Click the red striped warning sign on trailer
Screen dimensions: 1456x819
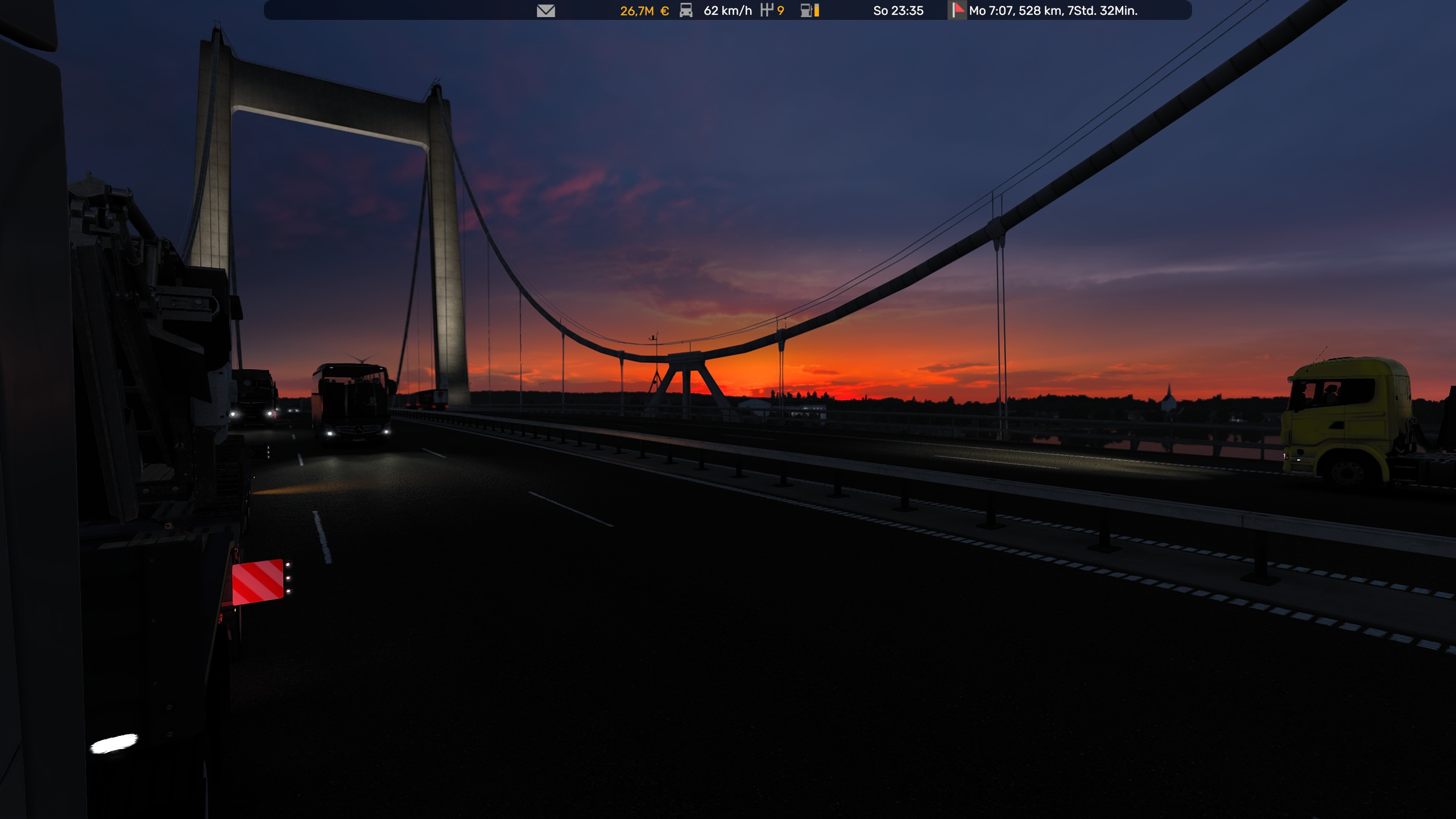pyautogui.click(x=258, y=581)
